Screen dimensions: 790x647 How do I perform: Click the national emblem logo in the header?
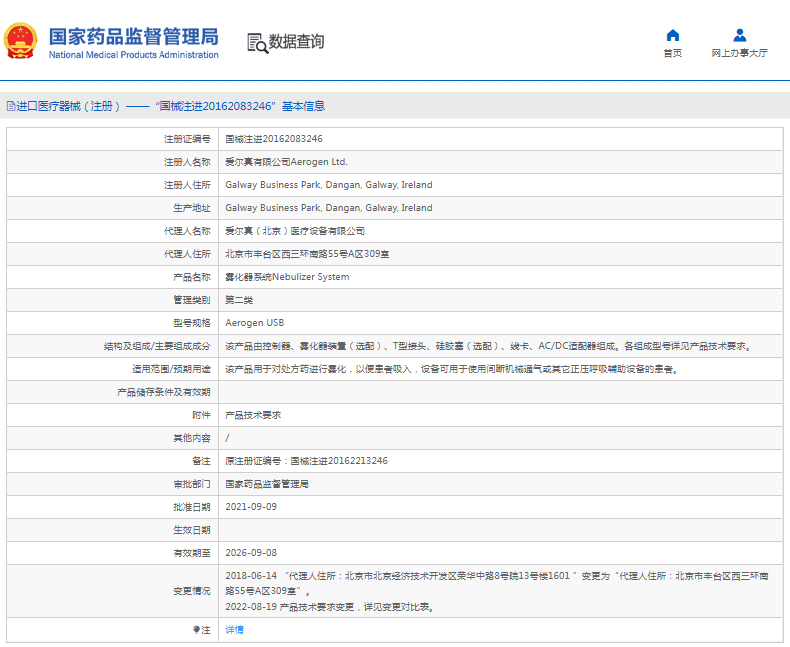[x=22, y=42]
